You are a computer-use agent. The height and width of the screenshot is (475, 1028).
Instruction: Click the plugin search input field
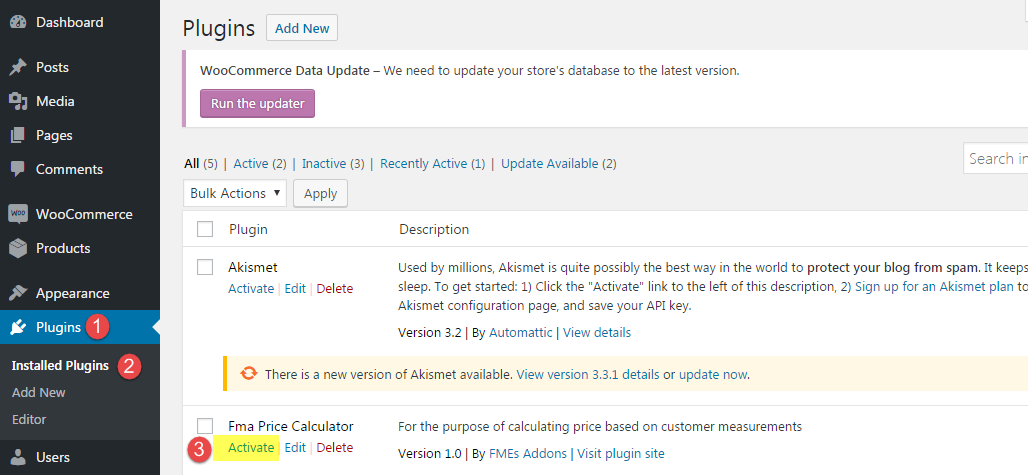pos(995,159)
